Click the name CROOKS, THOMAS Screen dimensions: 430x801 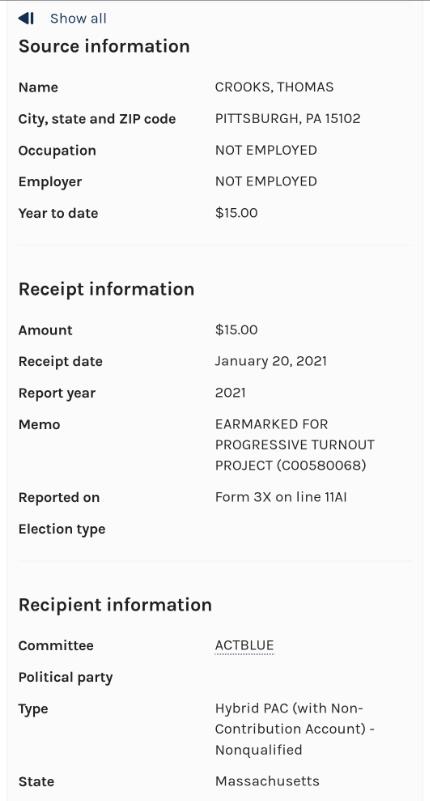coord(274,87)
